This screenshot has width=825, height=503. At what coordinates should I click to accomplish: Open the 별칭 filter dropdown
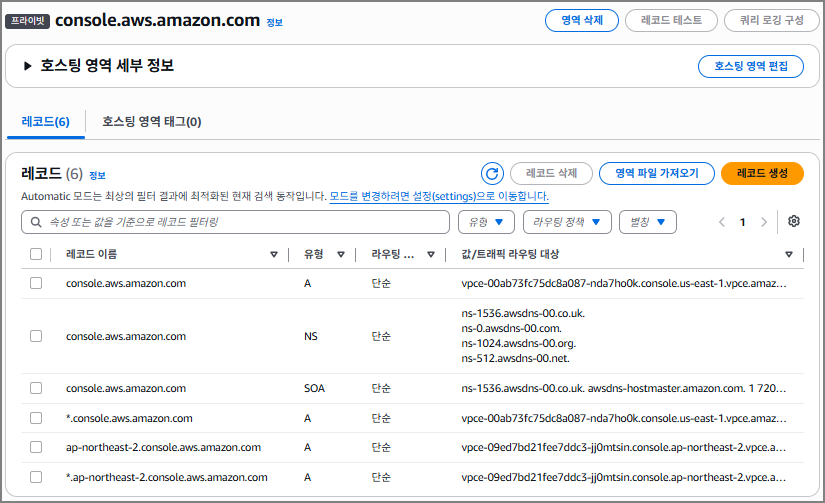tap(648, 222)
